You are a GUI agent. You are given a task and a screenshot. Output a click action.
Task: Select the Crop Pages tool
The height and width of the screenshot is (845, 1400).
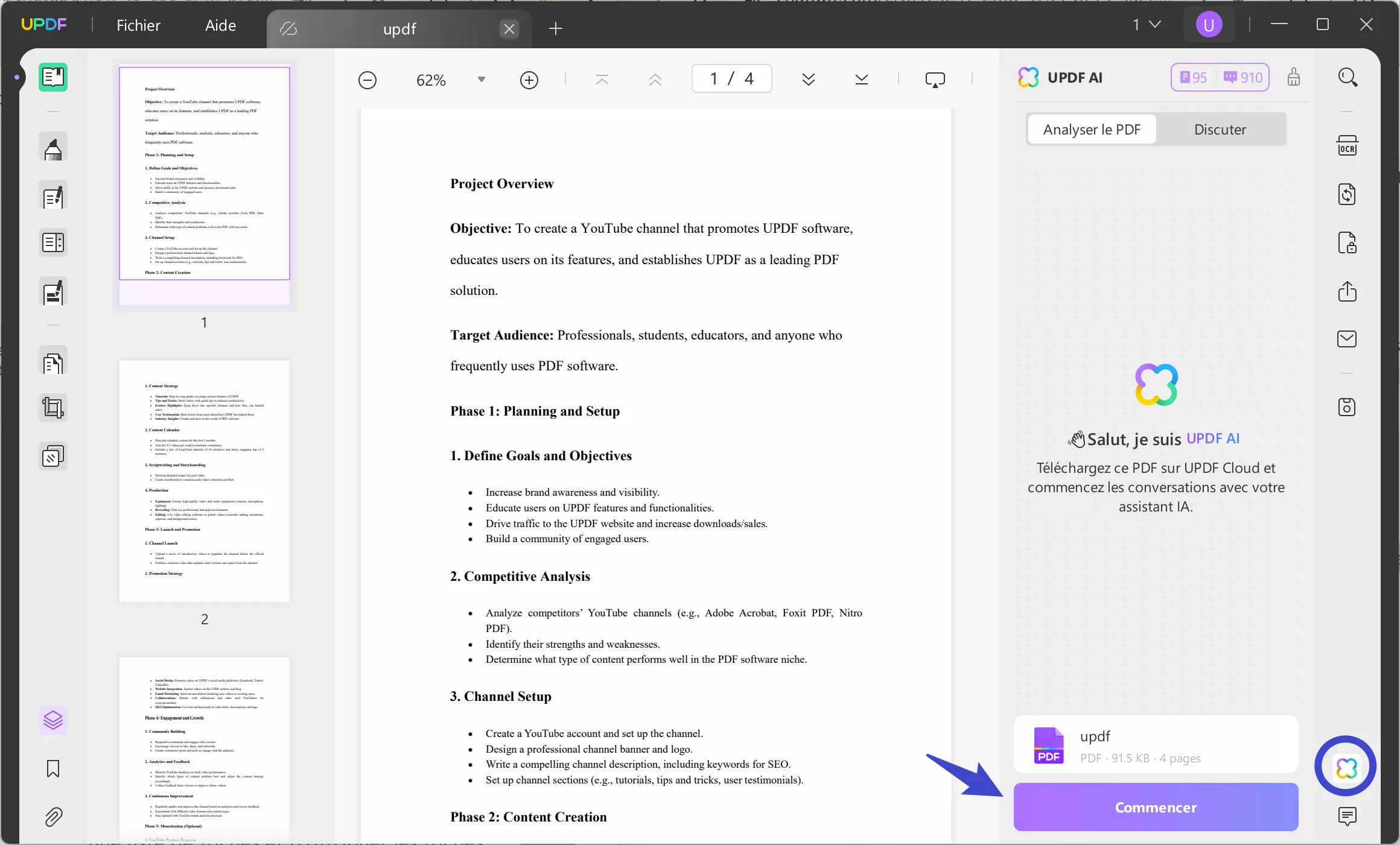[53, 408]
